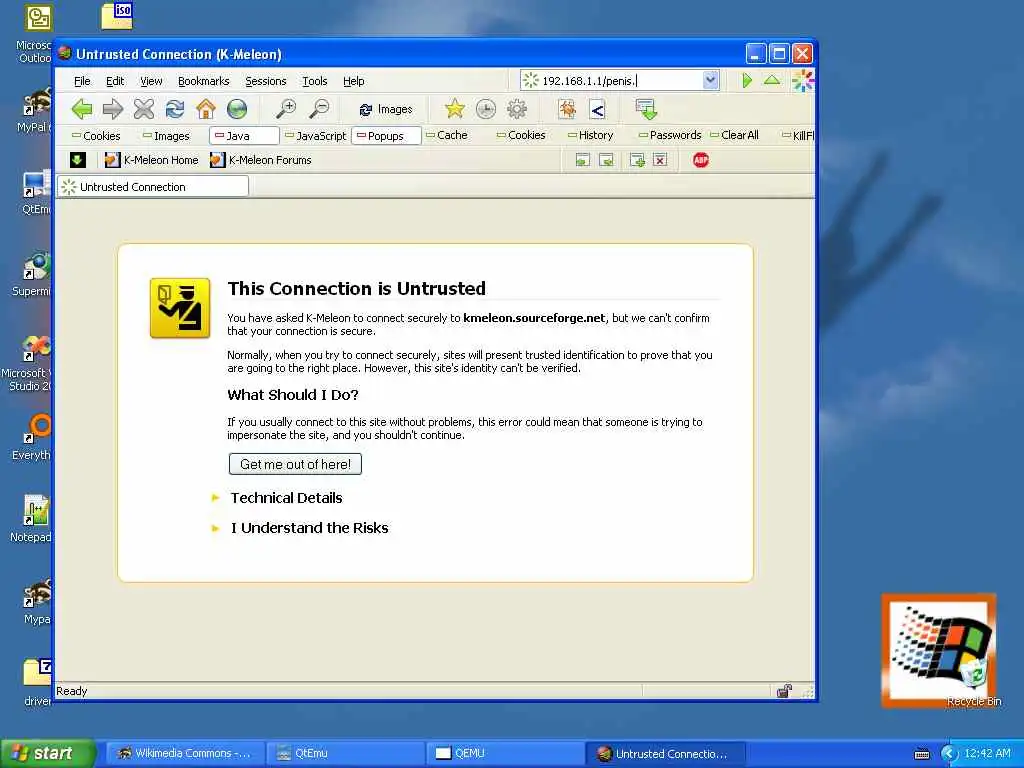Click the green Back arrow

[82, 109]
